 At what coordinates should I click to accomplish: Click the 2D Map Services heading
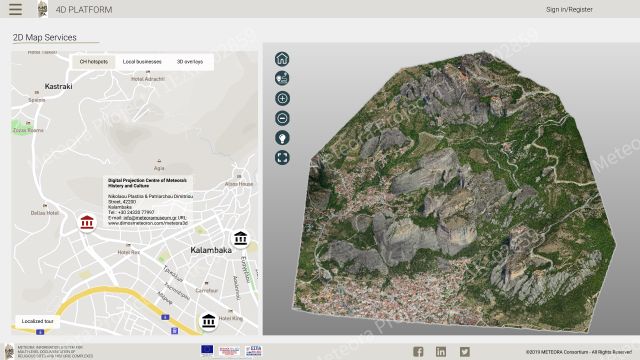[44, 37]
